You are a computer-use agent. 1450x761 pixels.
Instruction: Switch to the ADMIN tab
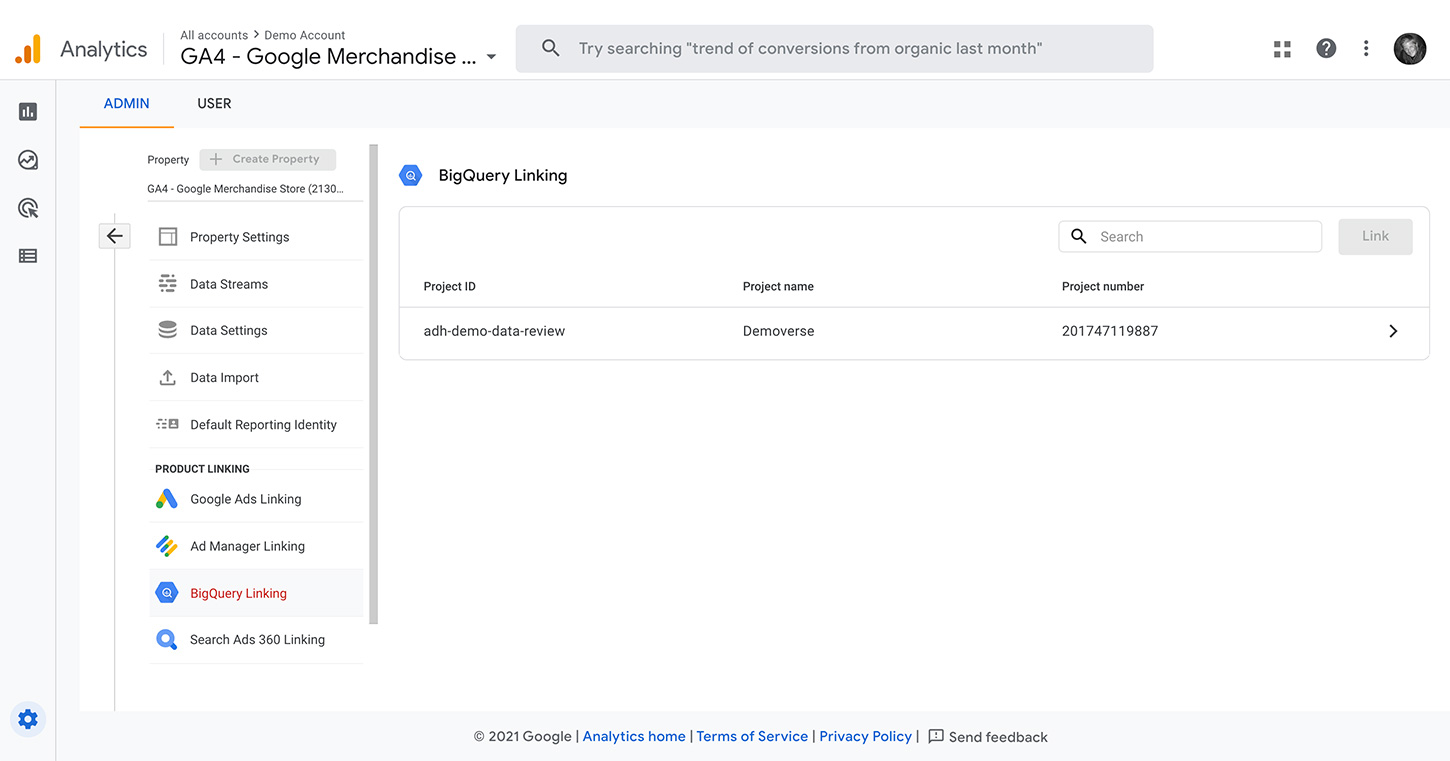pos(127,104)
